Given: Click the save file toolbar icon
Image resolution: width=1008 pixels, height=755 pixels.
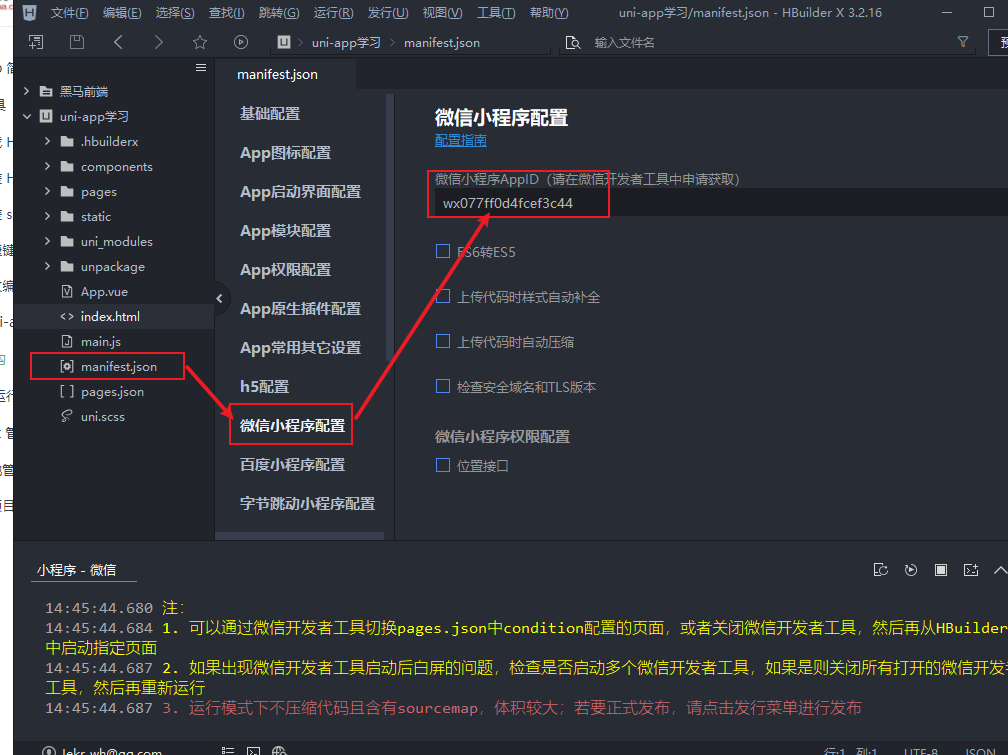Looking at the screenshot, I should [x=77, y=42].
